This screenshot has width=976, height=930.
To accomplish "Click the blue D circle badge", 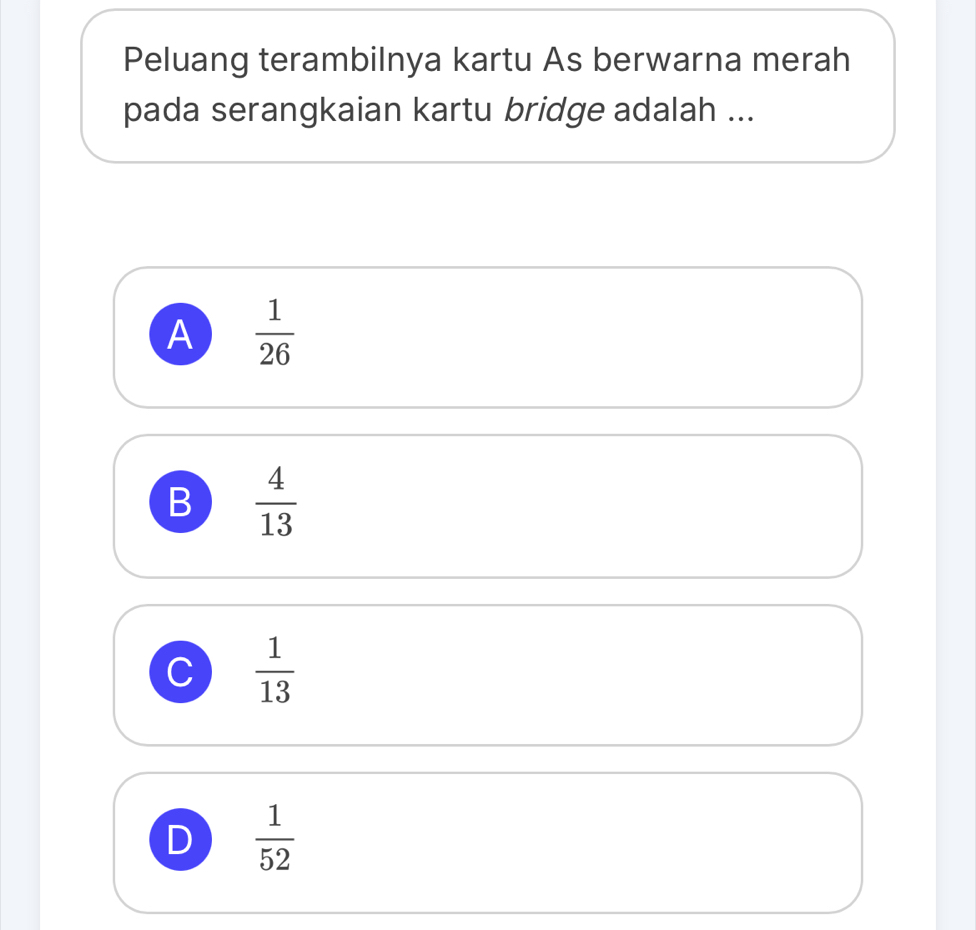I will coord(181,840).
